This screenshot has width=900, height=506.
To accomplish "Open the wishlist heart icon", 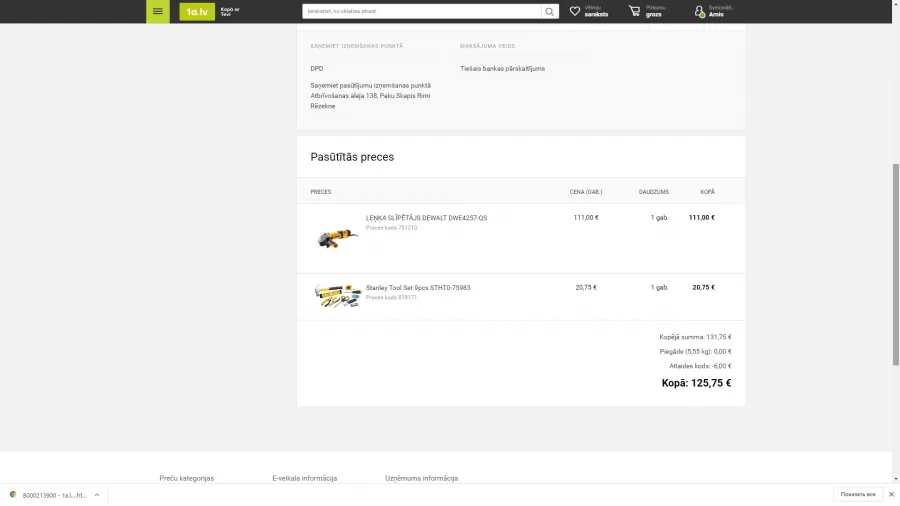I will [x=575, y=11].
